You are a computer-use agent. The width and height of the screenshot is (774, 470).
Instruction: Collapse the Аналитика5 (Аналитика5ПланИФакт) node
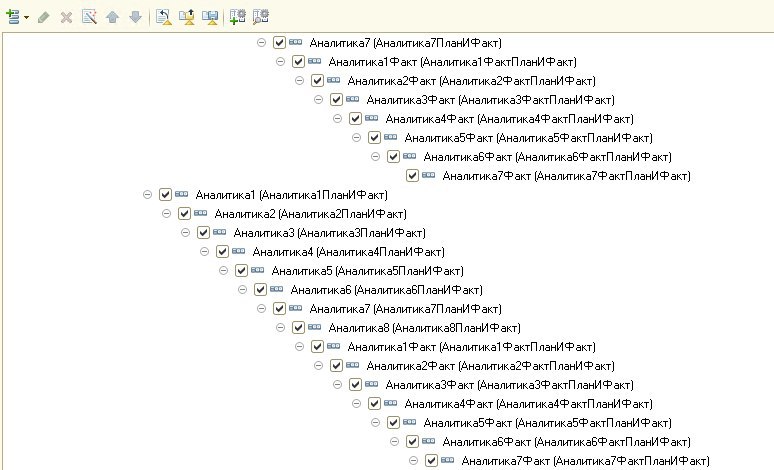click(223, 271)
